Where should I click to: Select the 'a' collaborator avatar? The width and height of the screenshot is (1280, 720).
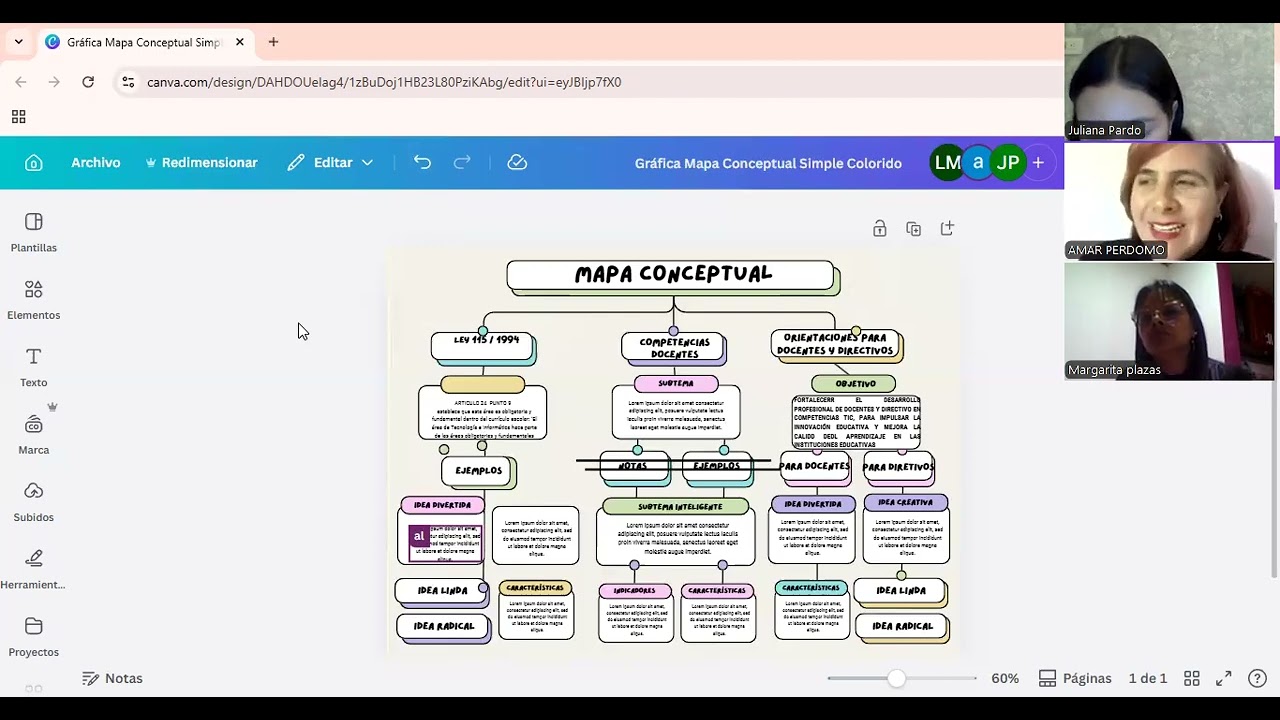[x=978, y=162]
